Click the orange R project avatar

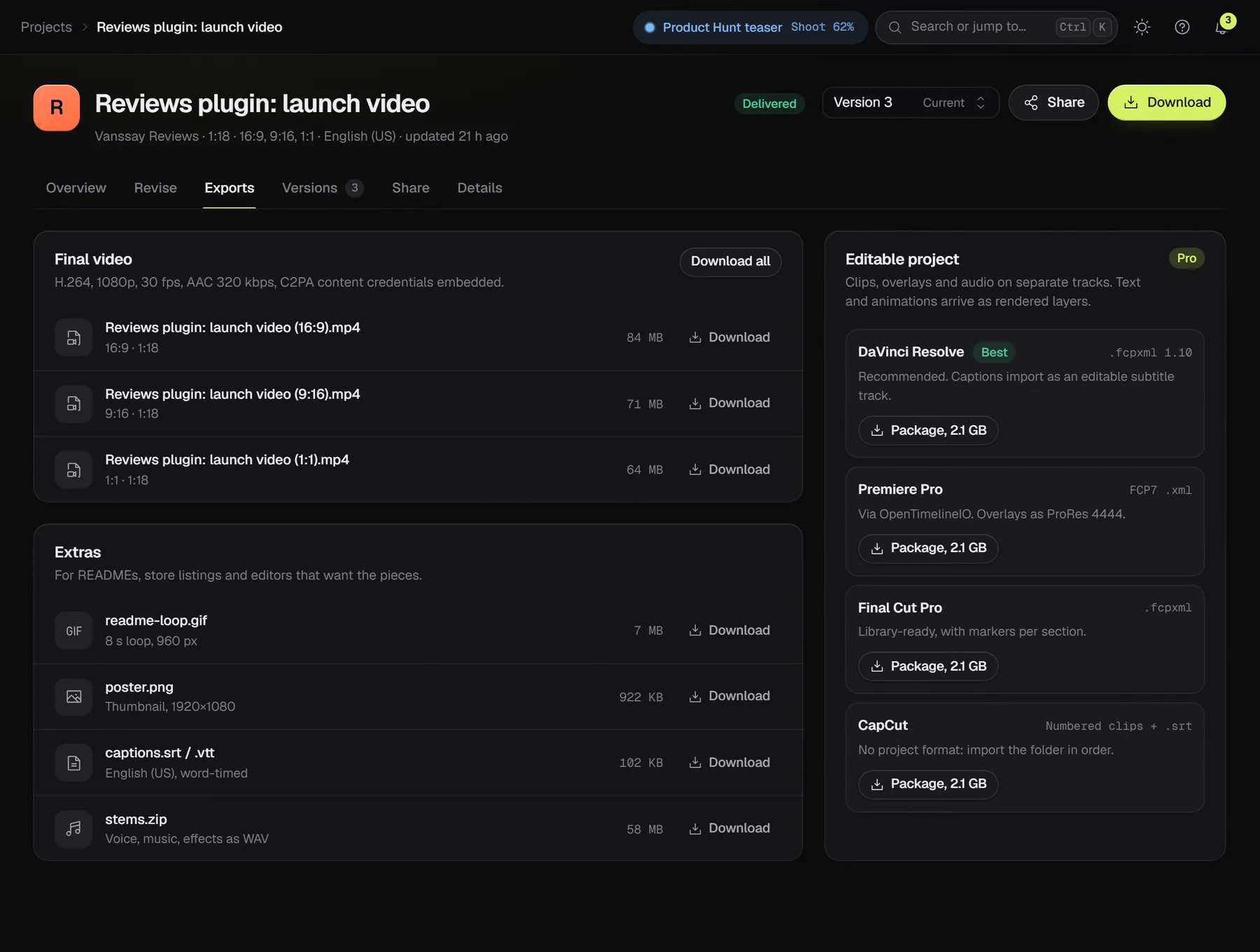(x=57, y=108)
